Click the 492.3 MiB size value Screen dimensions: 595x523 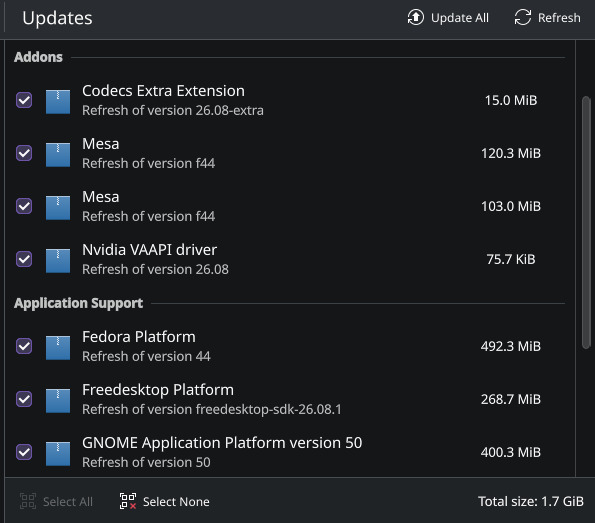(x=511, y=347)
